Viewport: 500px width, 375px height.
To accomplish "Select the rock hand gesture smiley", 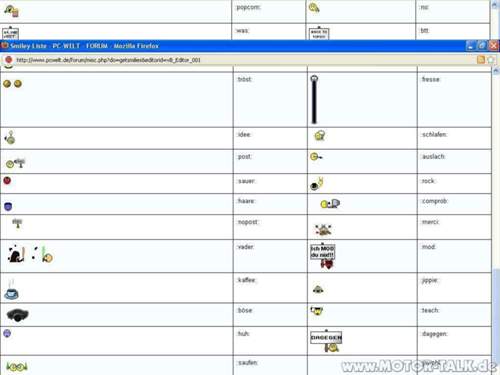I will click(317, 184).
